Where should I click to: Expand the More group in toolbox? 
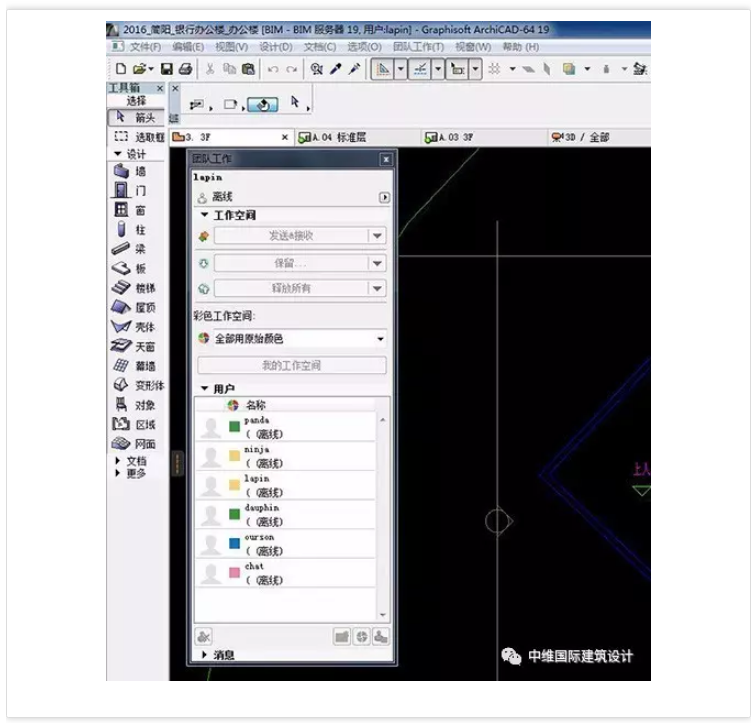(118, 473)
